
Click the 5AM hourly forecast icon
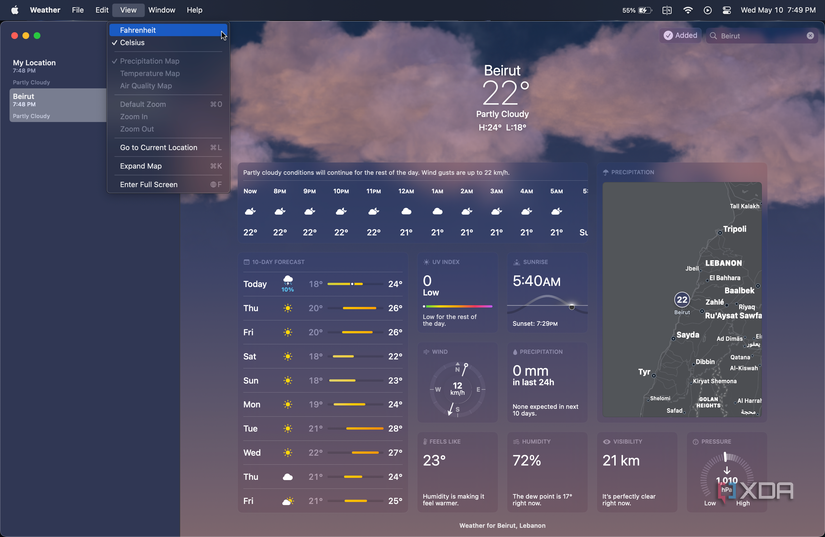(556, 211)
